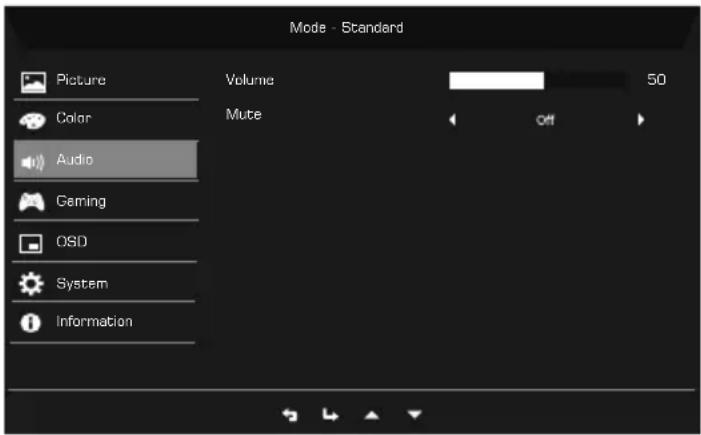Click the Mode - Standard title
Image resolution: width=701 pixels, height=435 pixels.
click(346, 28)
